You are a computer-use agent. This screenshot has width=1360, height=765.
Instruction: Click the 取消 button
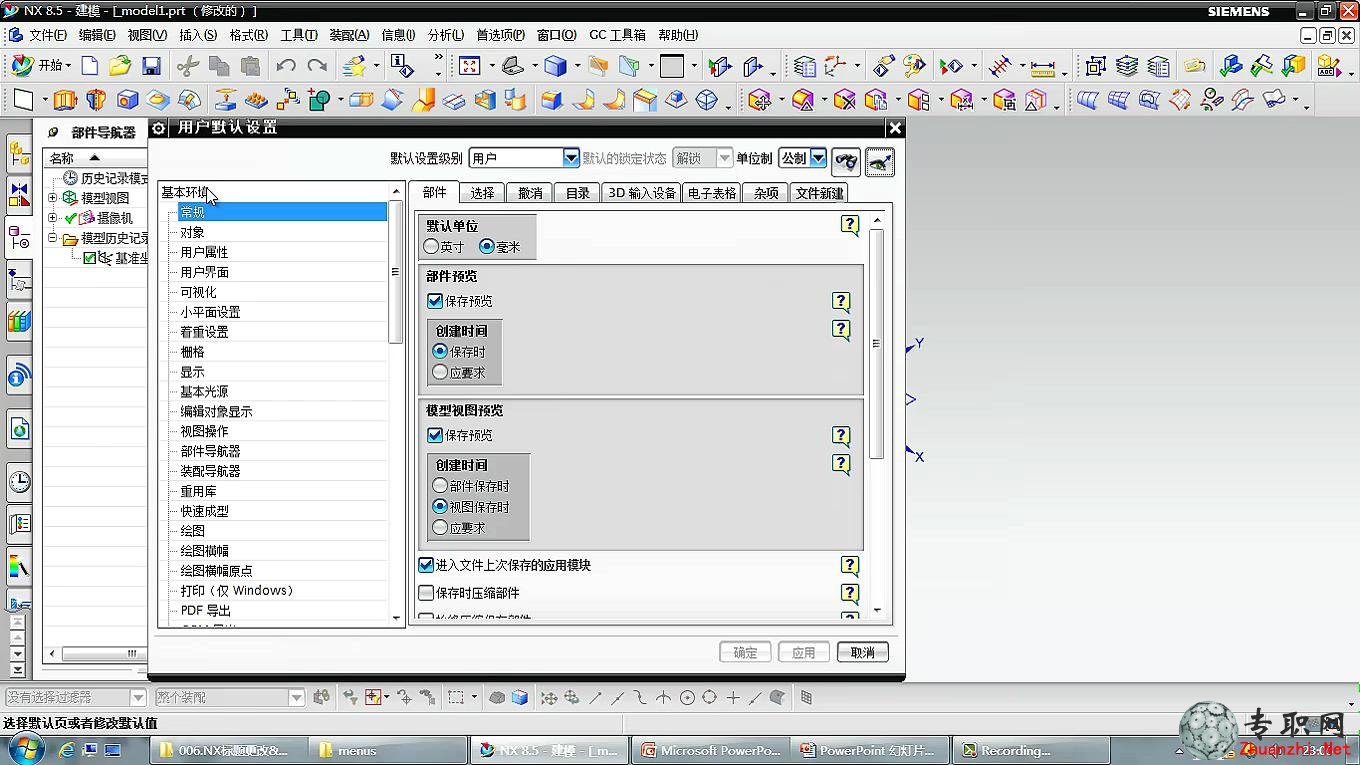(x=863, y=652)
